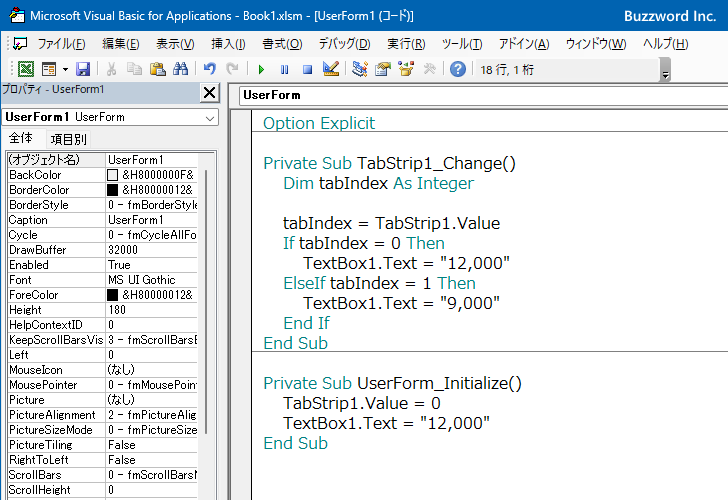Screen dimensions: 728x500
Task: Click the Toolbox hammer-wrench icon
Action: [x=429, y=69]
